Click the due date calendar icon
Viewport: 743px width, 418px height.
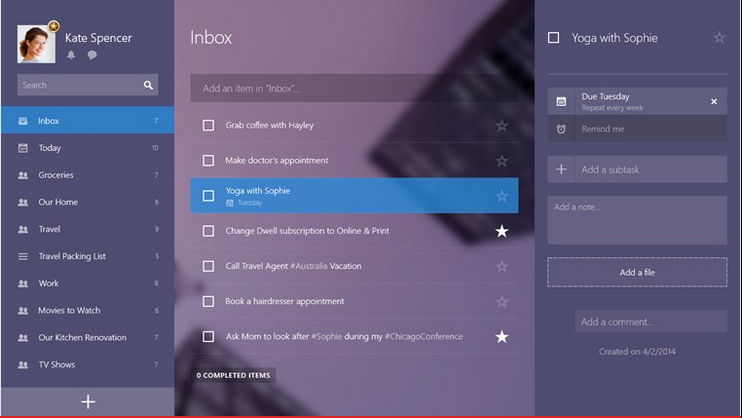[561, 101]
